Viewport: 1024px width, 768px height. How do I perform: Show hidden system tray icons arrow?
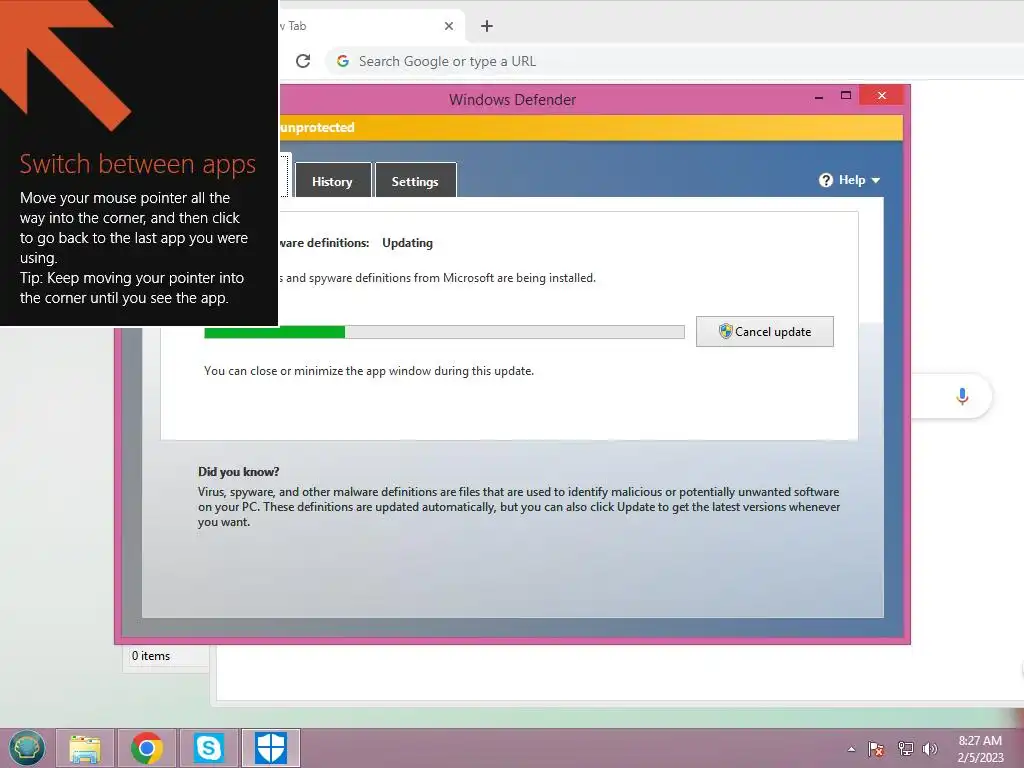coord(851,749)
